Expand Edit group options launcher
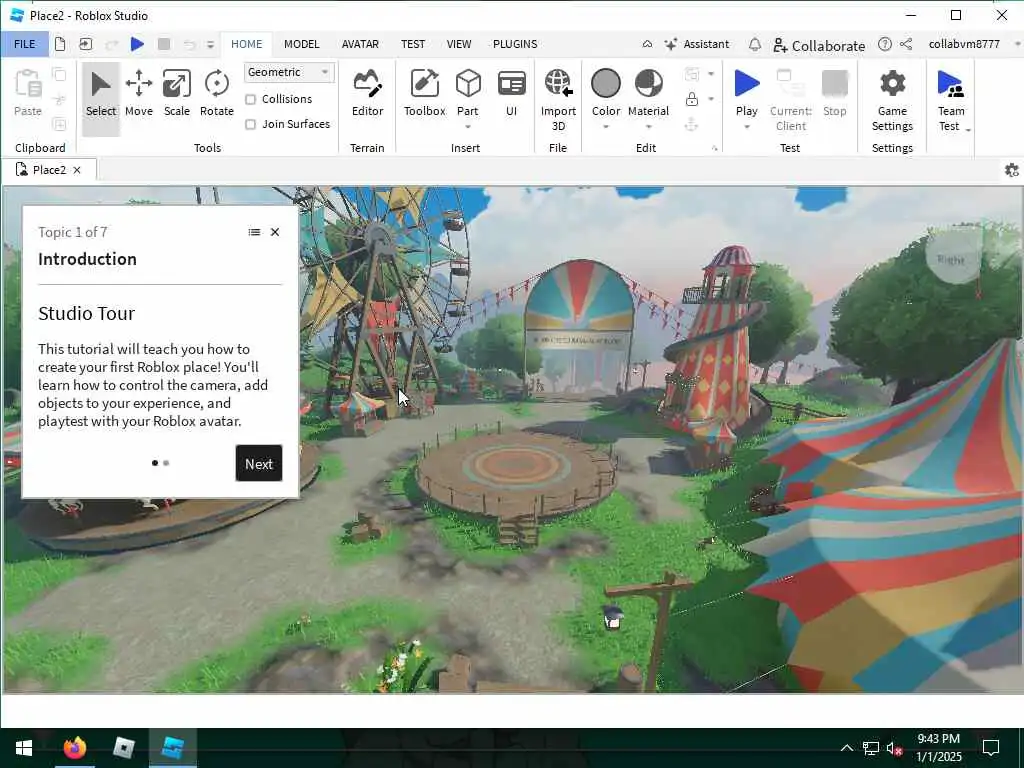 tap(714, 148)
